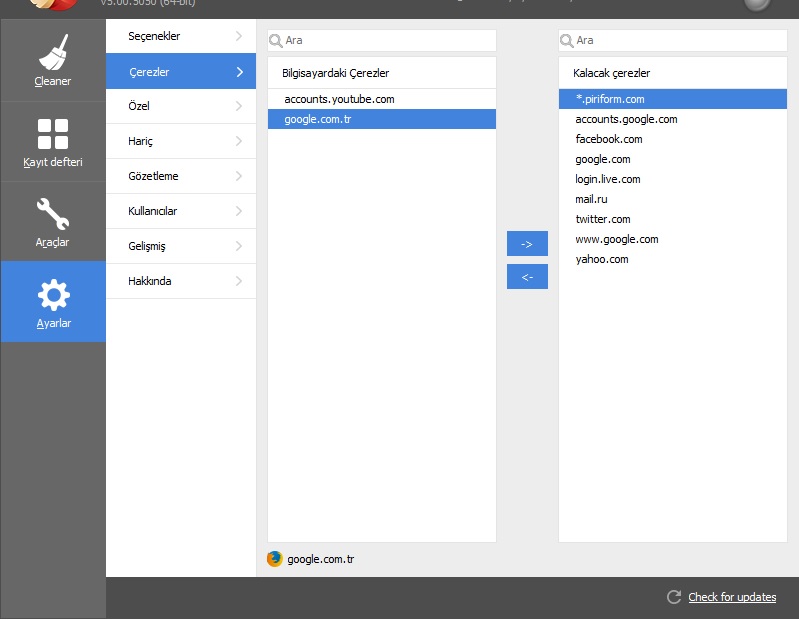Expand Hariç chevron arrow
The width and height of the screenshot is (799, 620).
click(x=239, y=141)
